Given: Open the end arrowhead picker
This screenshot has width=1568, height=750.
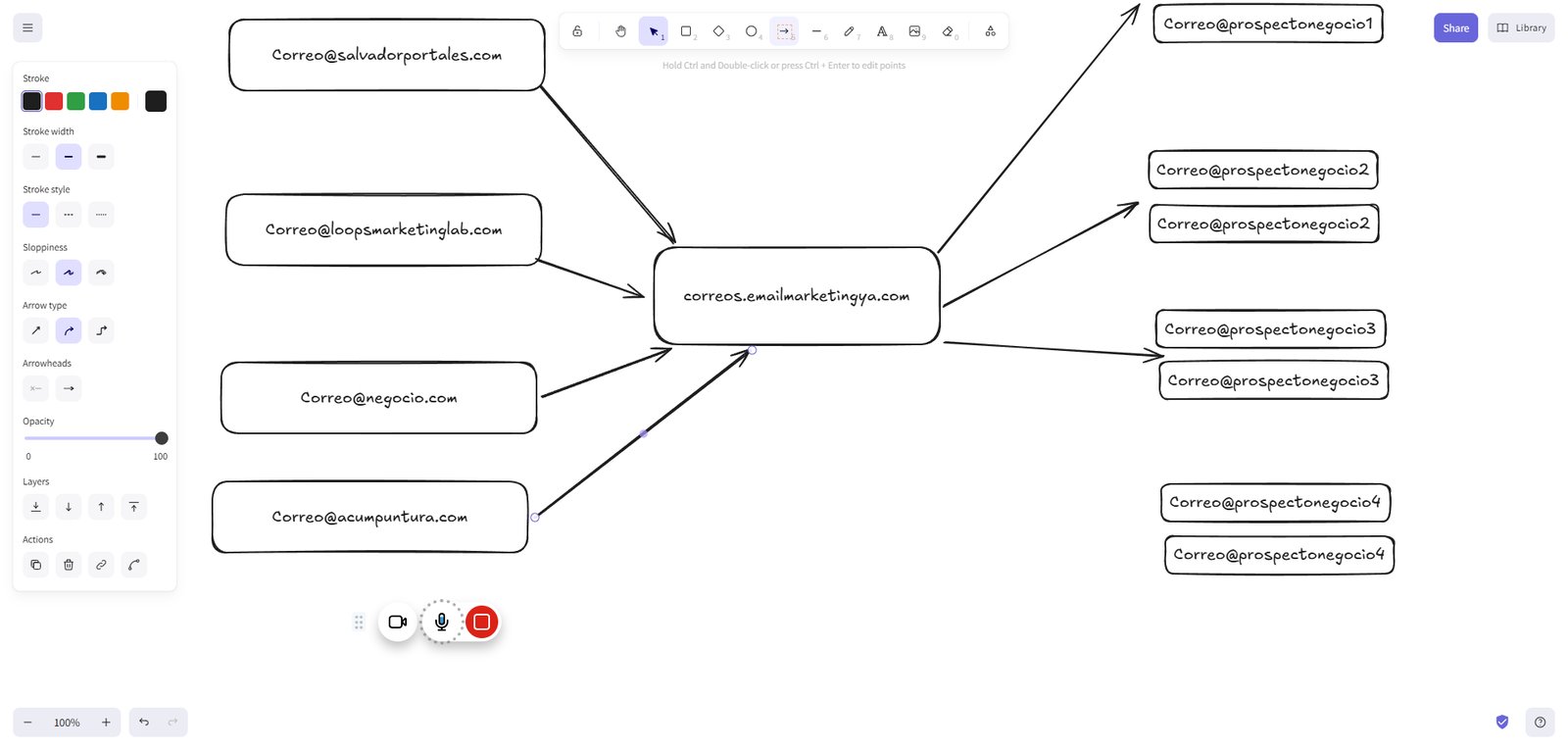Looking at the screenshot, I should 69,388.
